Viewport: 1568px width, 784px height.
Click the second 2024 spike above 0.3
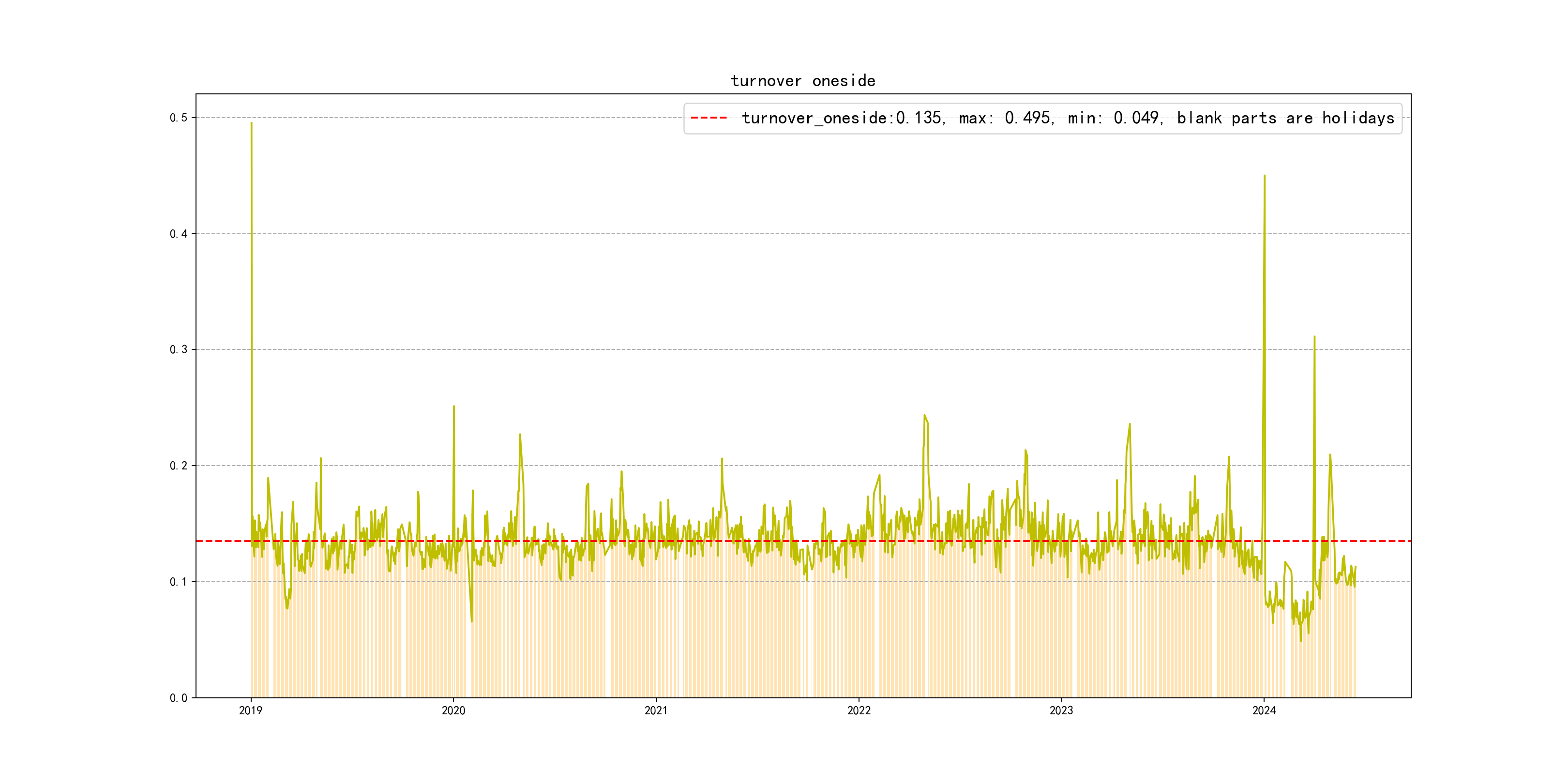click(x=1314, y=337)
